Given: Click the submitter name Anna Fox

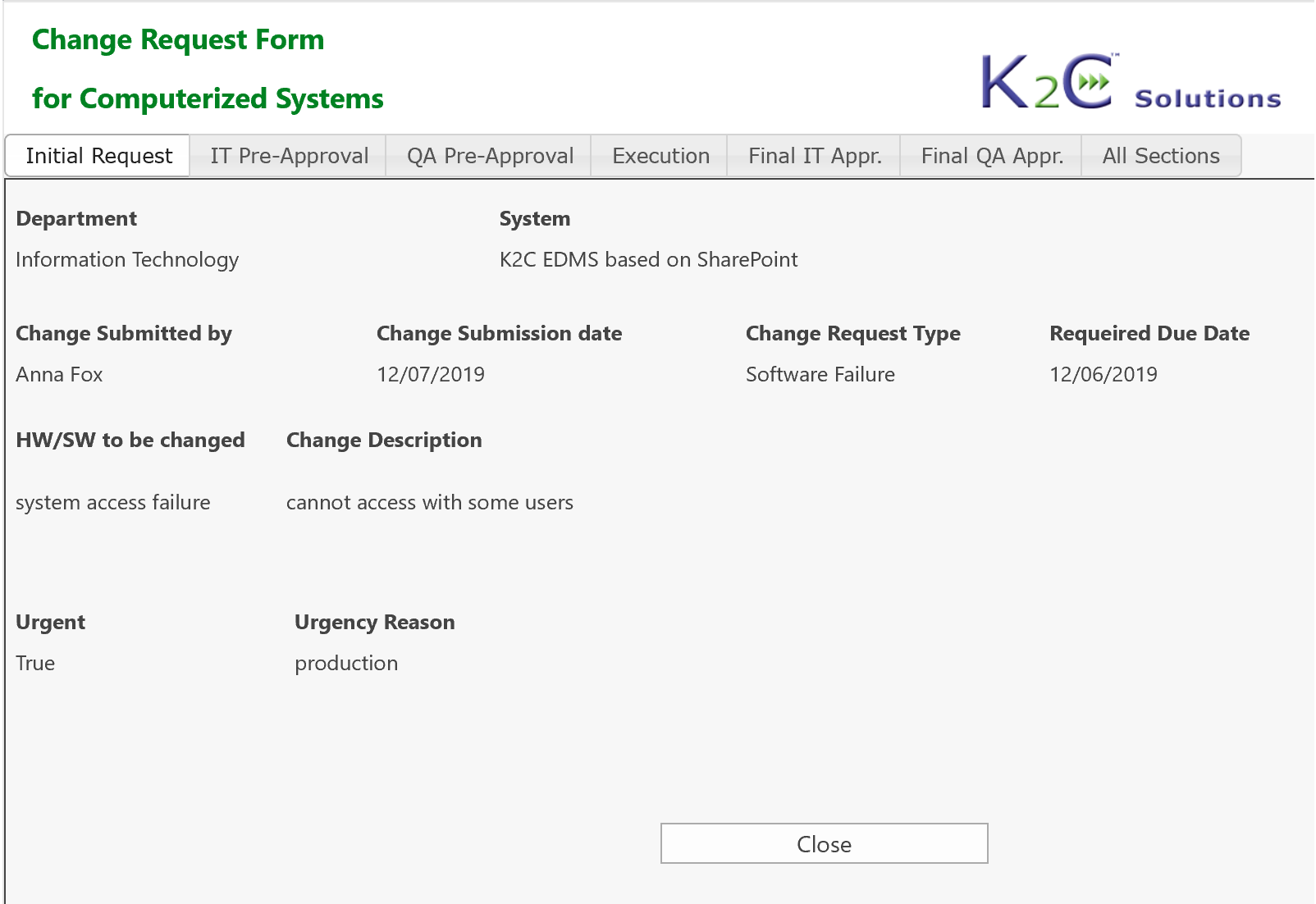Looking at the screenshot, I should (x=59, y=375).
